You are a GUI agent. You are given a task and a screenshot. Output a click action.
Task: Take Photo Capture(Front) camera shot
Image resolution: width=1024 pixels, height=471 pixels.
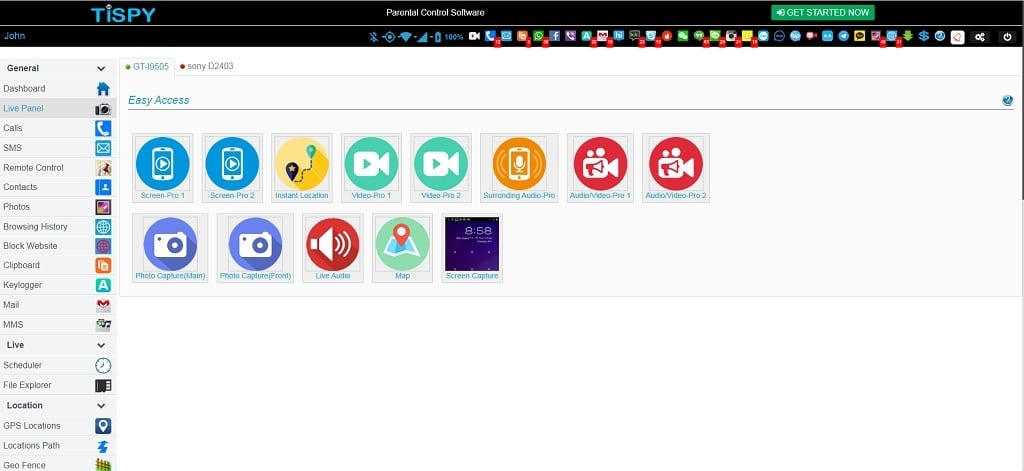255,248
